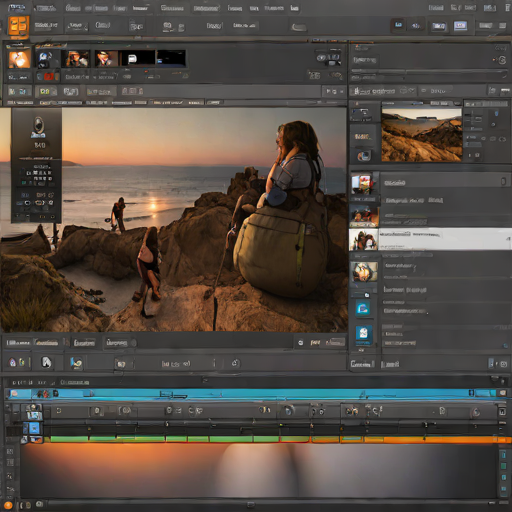Screen dimensions: 512x512
Task: Toggle the small checkbox right of the first list row
Action: (504, 181)
